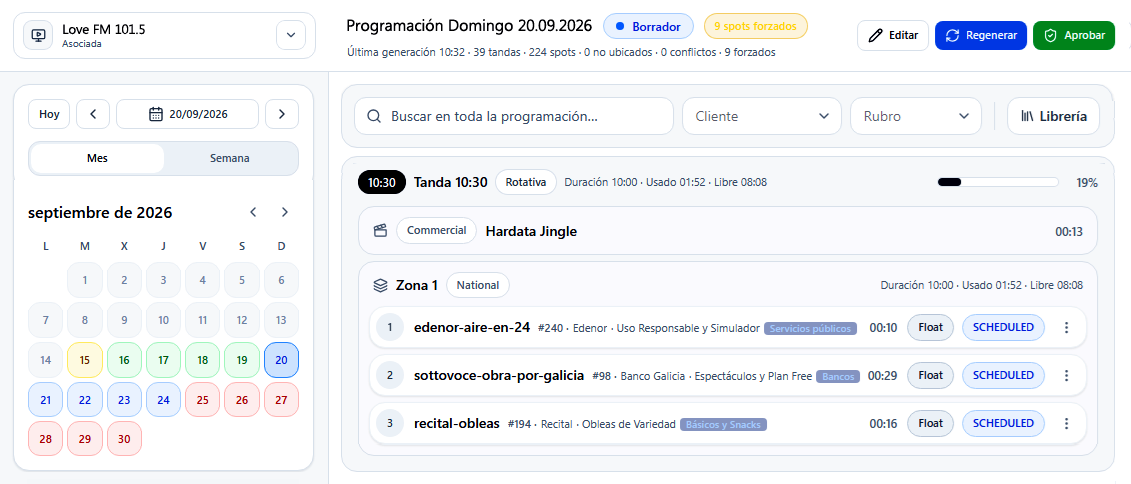Go to previous day arrow beside date field

[93, 114]
